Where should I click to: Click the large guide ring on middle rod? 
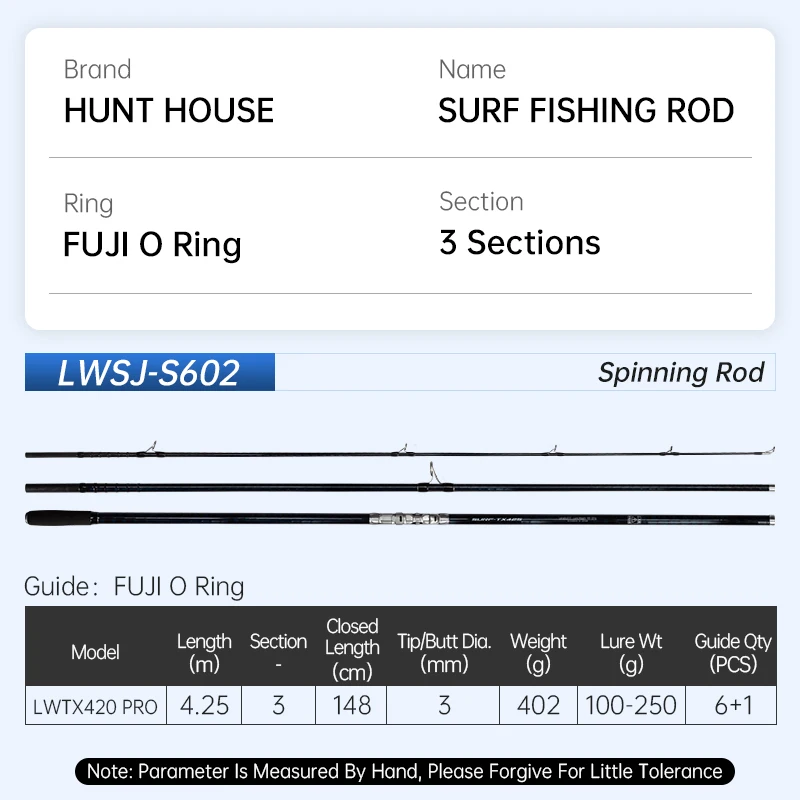432,473
